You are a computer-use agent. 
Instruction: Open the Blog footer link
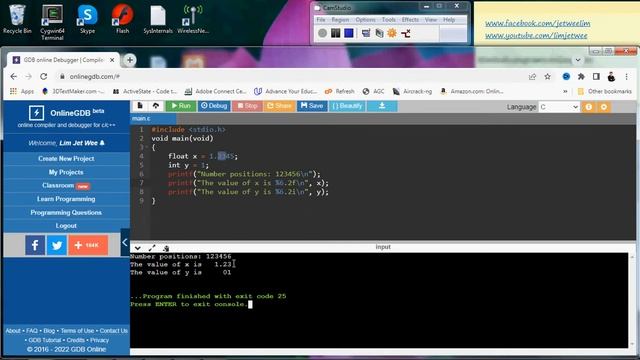[x=49, y=331]
